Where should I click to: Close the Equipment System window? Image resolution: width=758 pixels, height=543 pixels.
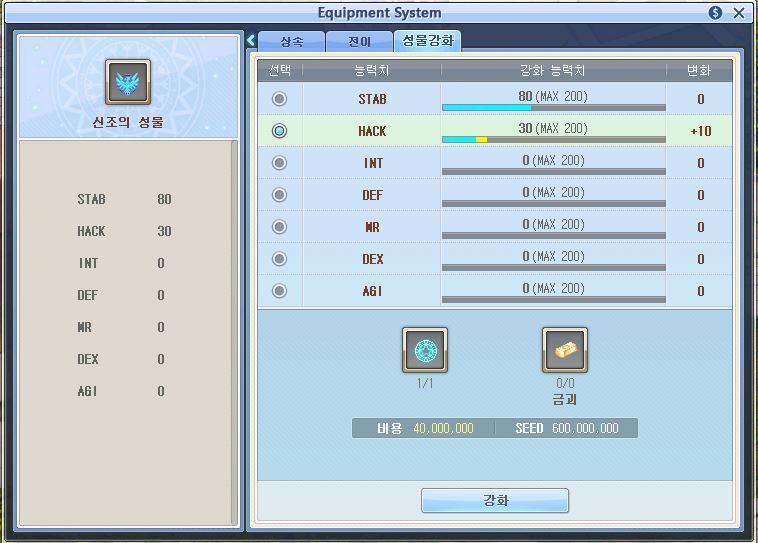(739, 13)
